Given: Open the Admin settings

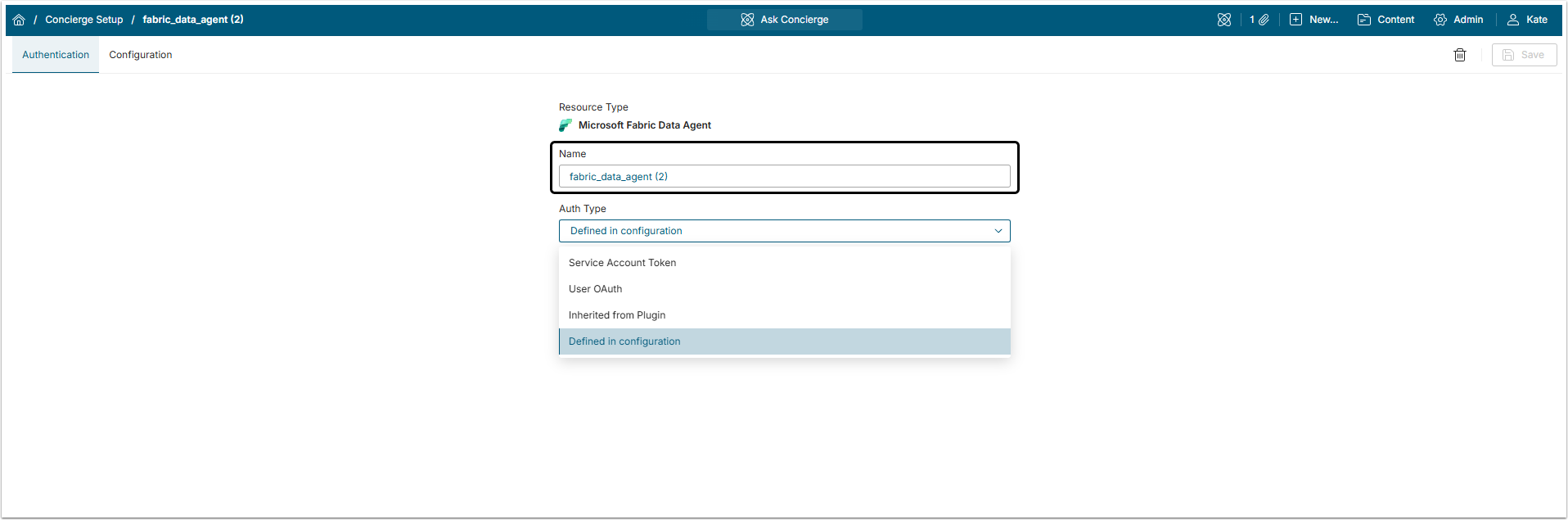Looking at the screenshot, I should [1458, 20].
